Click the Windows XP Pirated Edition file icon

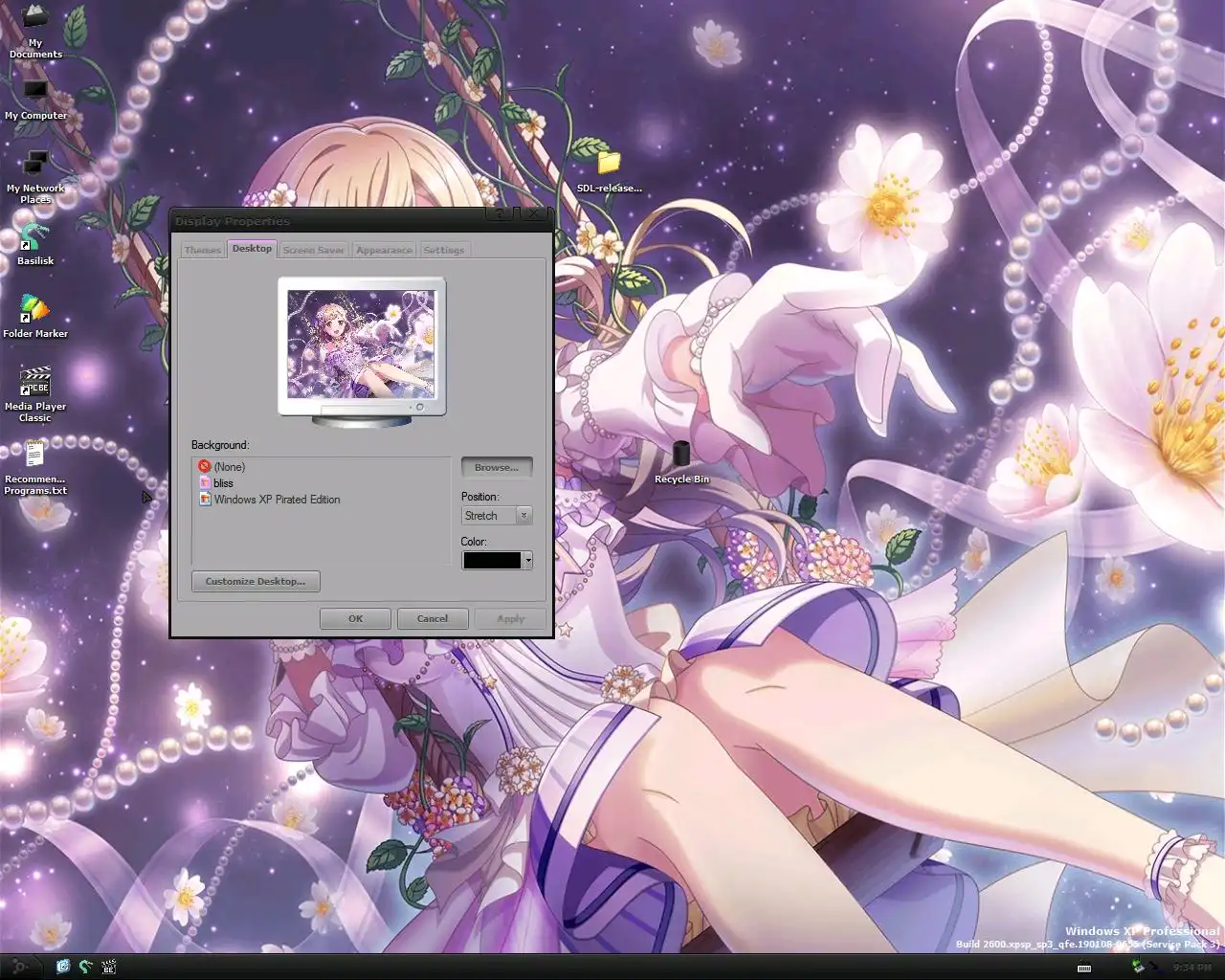[x=204, y=499]
